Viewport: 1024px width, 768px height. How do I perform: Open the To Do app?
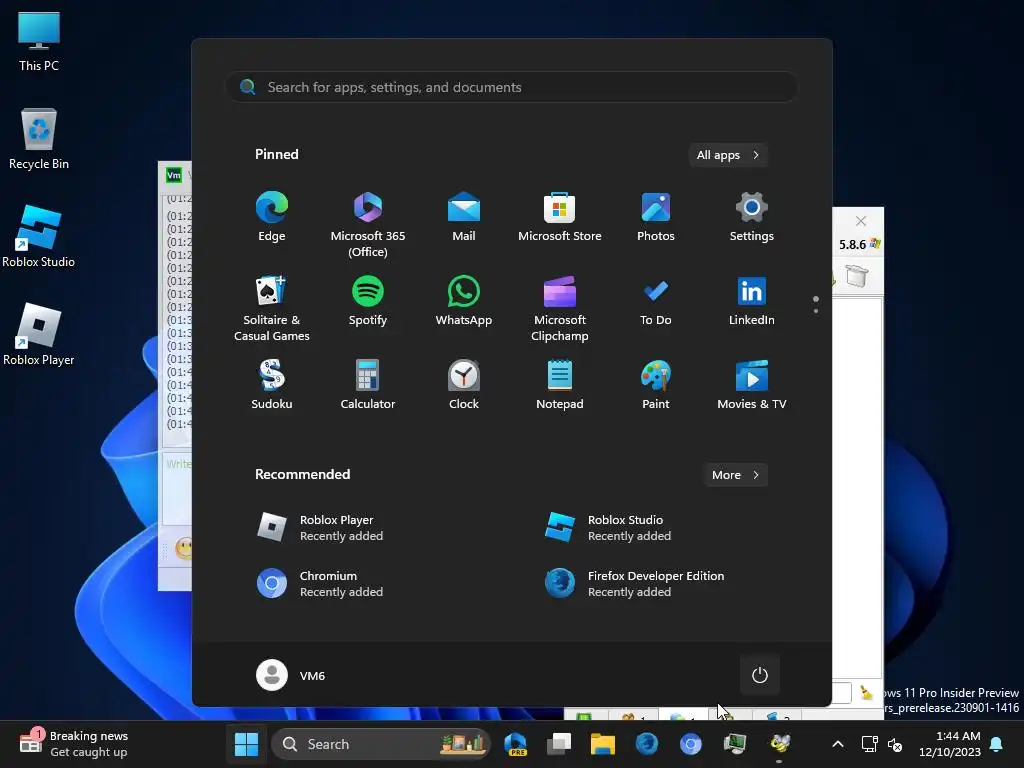click(656, 301)
